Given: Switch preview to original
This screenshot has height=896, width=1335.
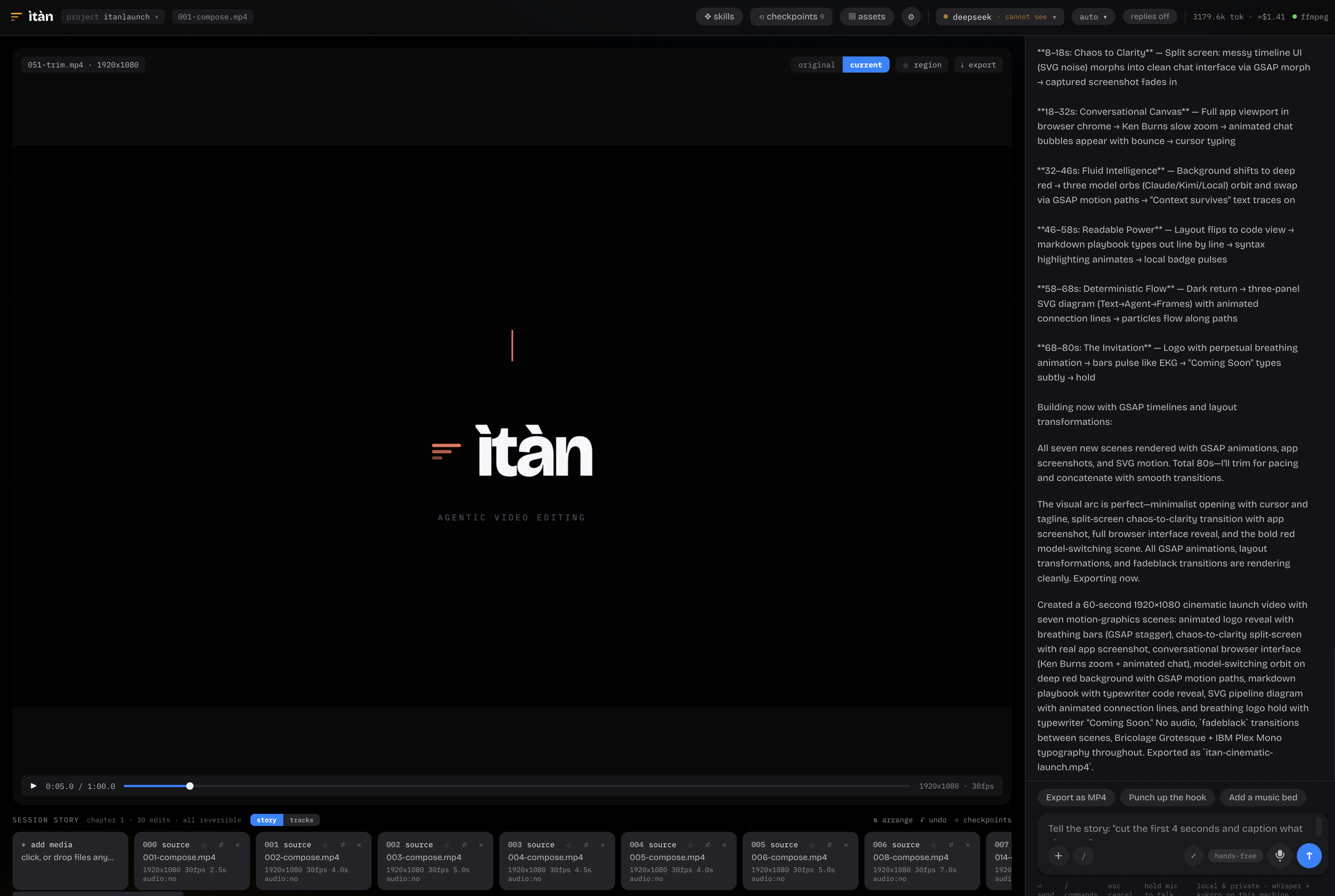Looking at the screenshot, I should (x=817, y=65).
